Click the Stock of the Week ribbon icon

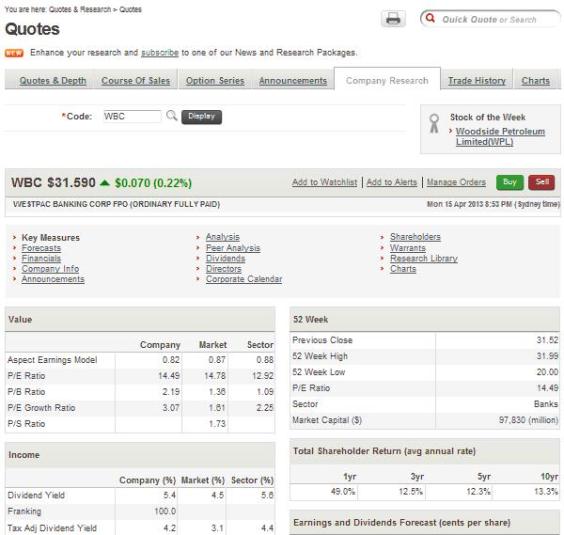434,123
